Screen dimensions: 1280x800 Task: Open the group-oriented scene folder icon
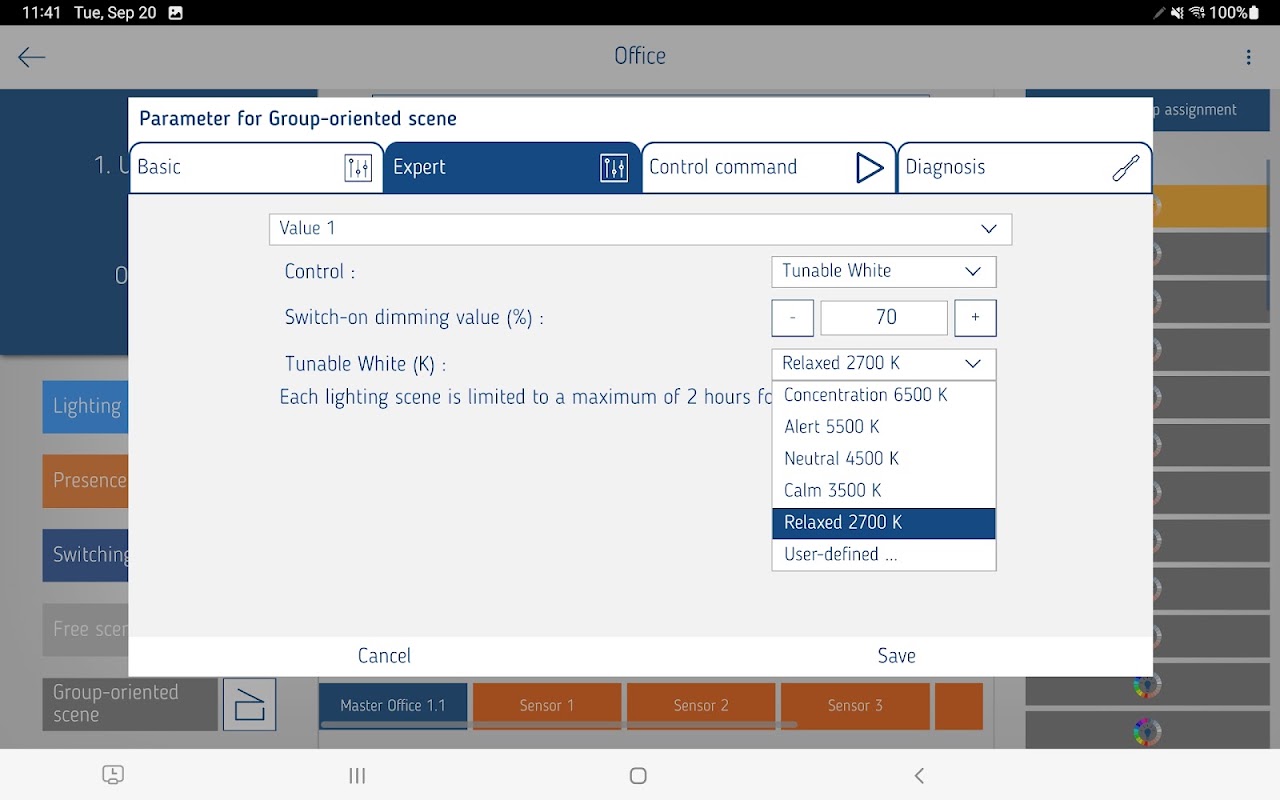point(249,704)
